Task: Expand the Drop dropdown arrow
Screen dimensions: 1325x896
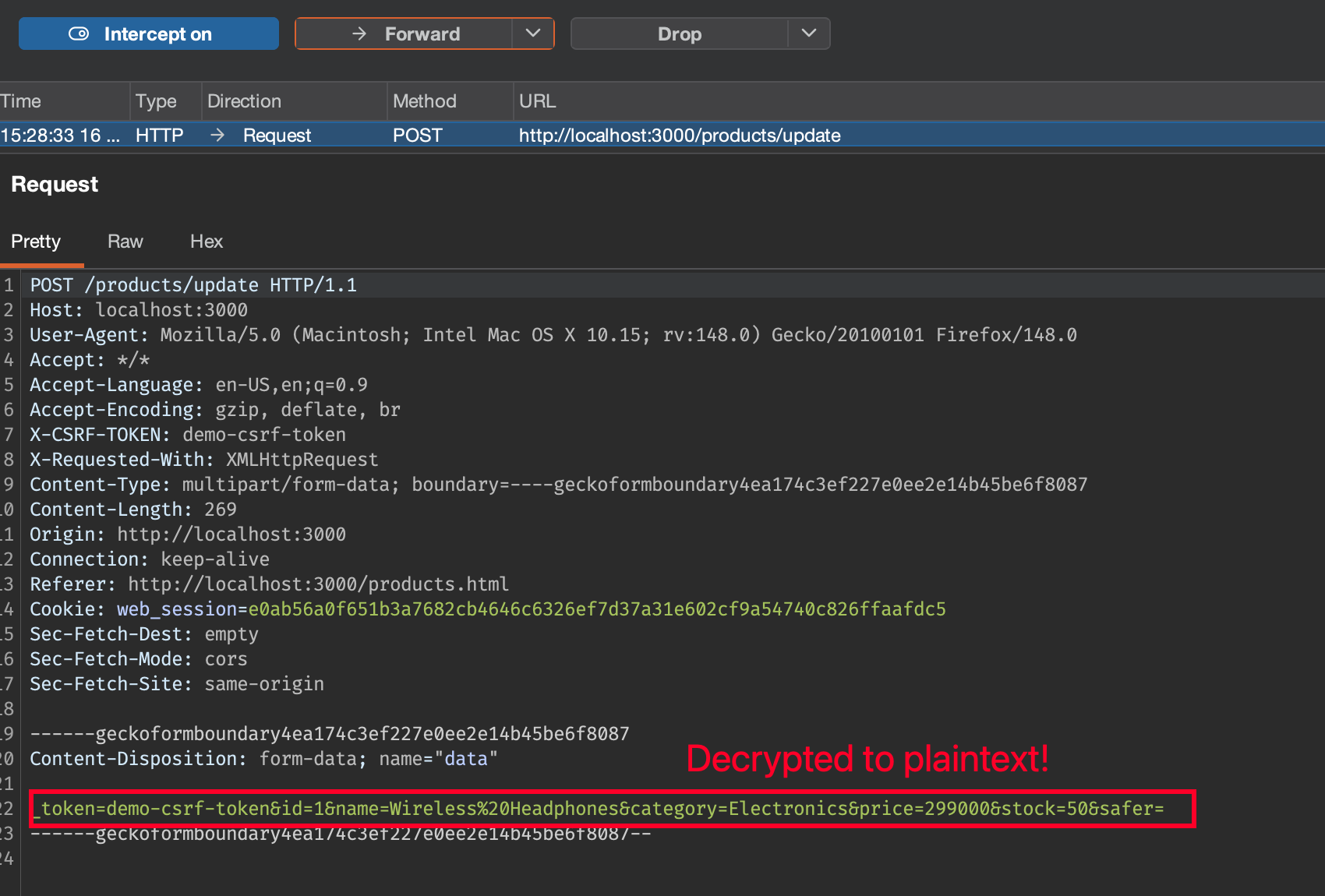Action: (809, 34)
